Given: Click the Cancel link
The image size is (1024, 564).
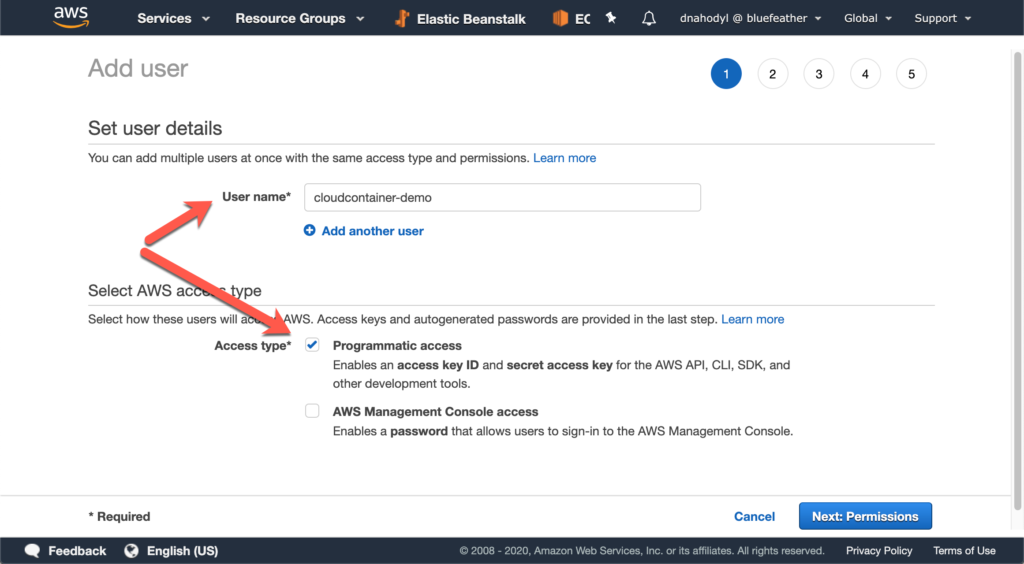Looking at the screenshot, I should pos(754,516).
